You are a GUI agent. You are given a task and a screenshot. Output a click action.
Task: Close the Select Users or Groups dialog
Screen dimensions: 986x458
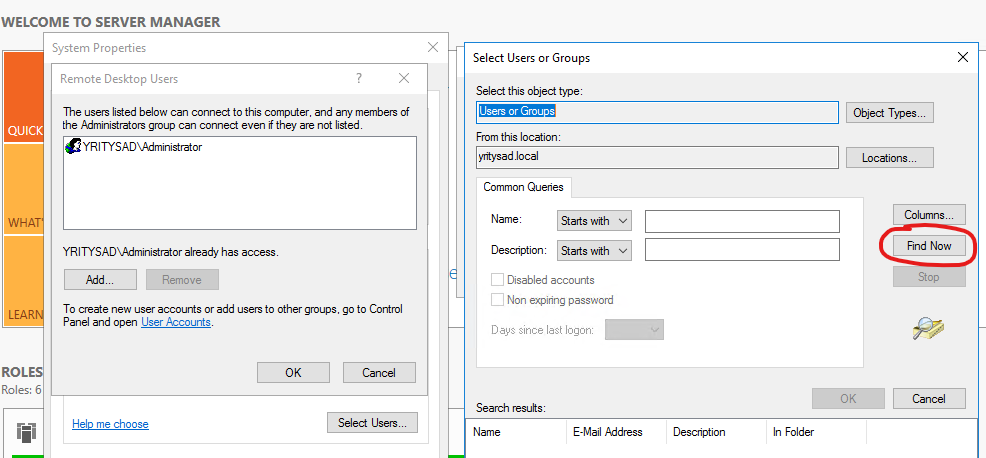pyautogui.click(x=962, y=57)
